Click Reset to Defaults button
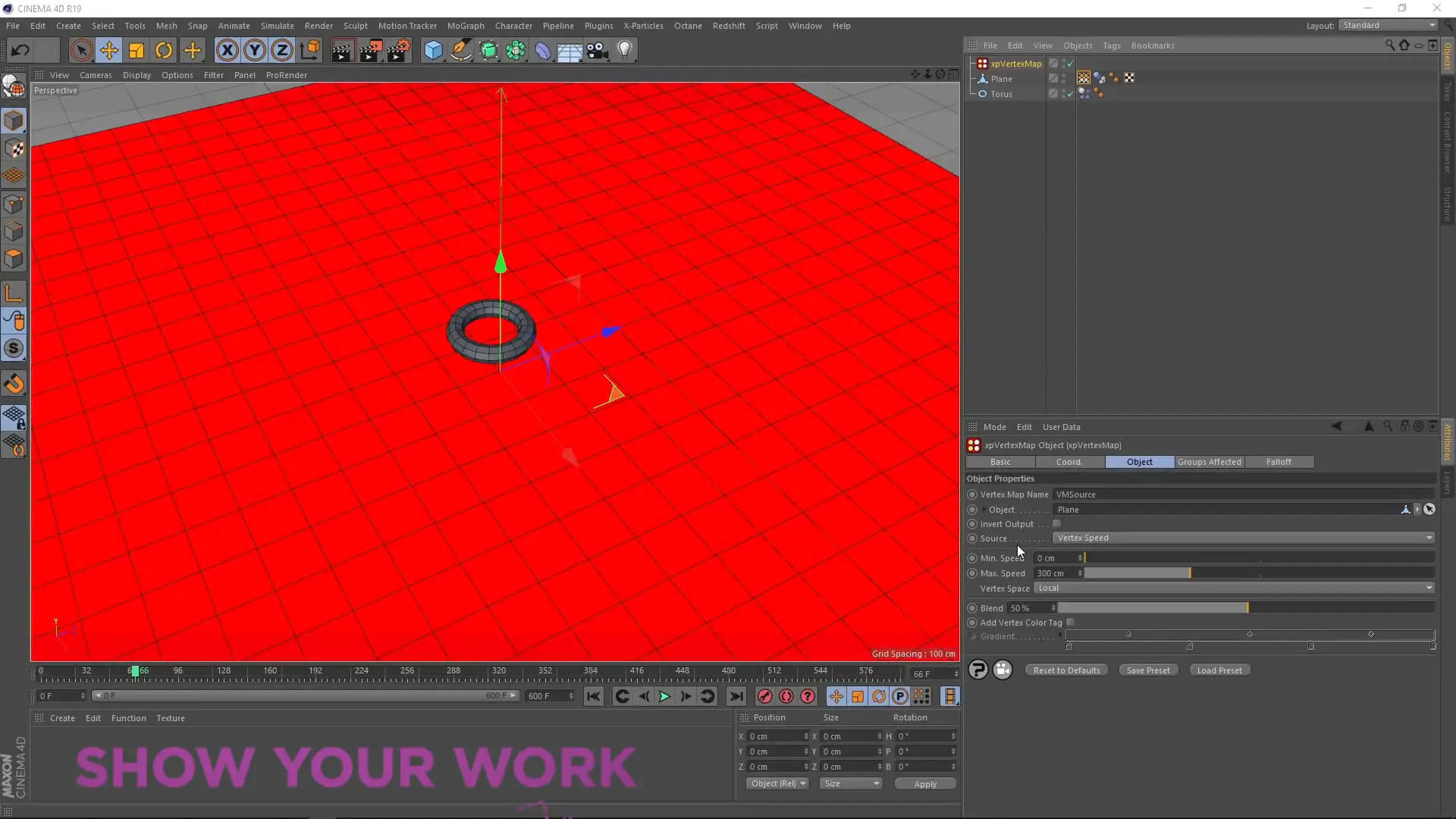The width and height of the screenshot is (1456, 819). (1066, 670)
